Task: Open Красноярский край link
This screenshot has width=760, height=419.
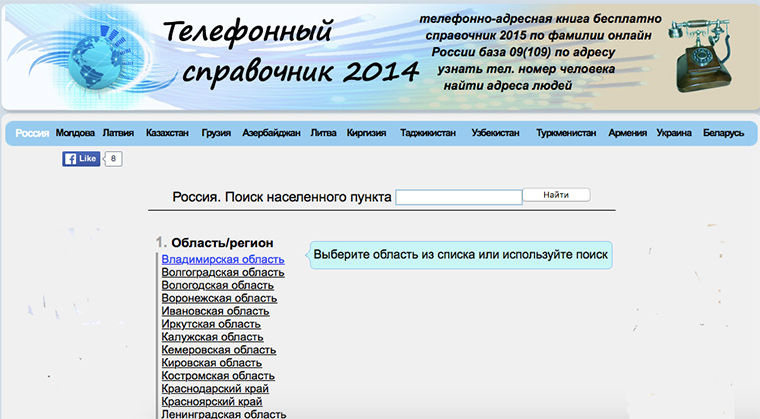Action: (212, 402)
